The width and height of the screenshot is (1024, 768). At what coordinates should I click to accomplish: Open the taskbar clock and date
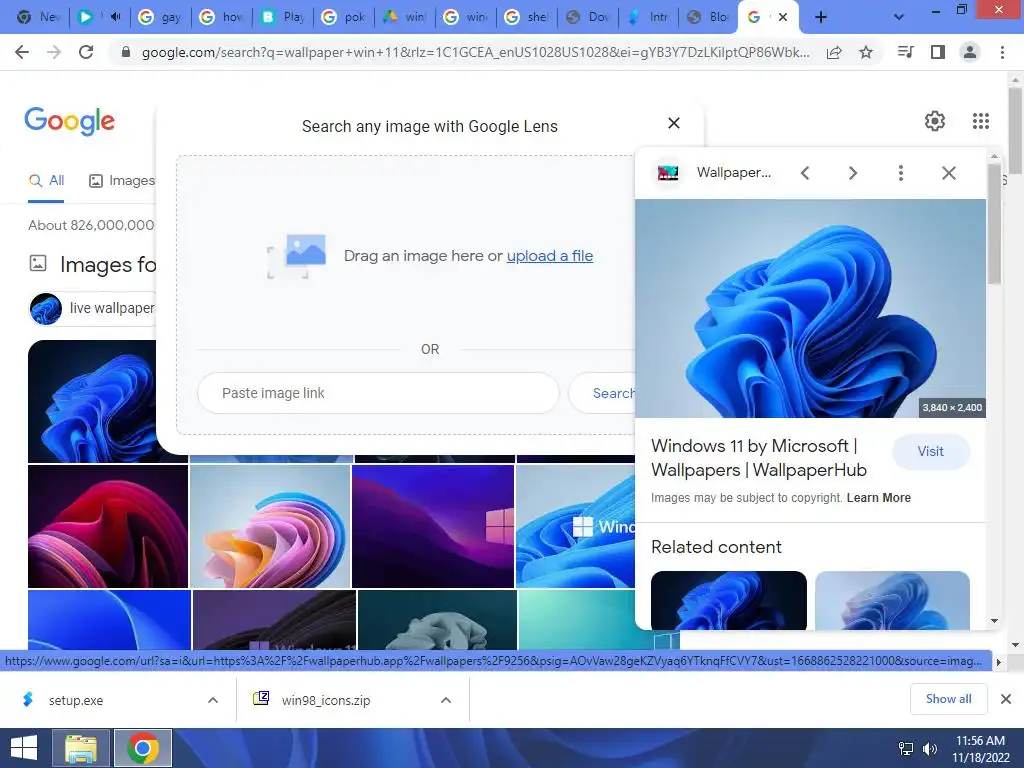981,749
